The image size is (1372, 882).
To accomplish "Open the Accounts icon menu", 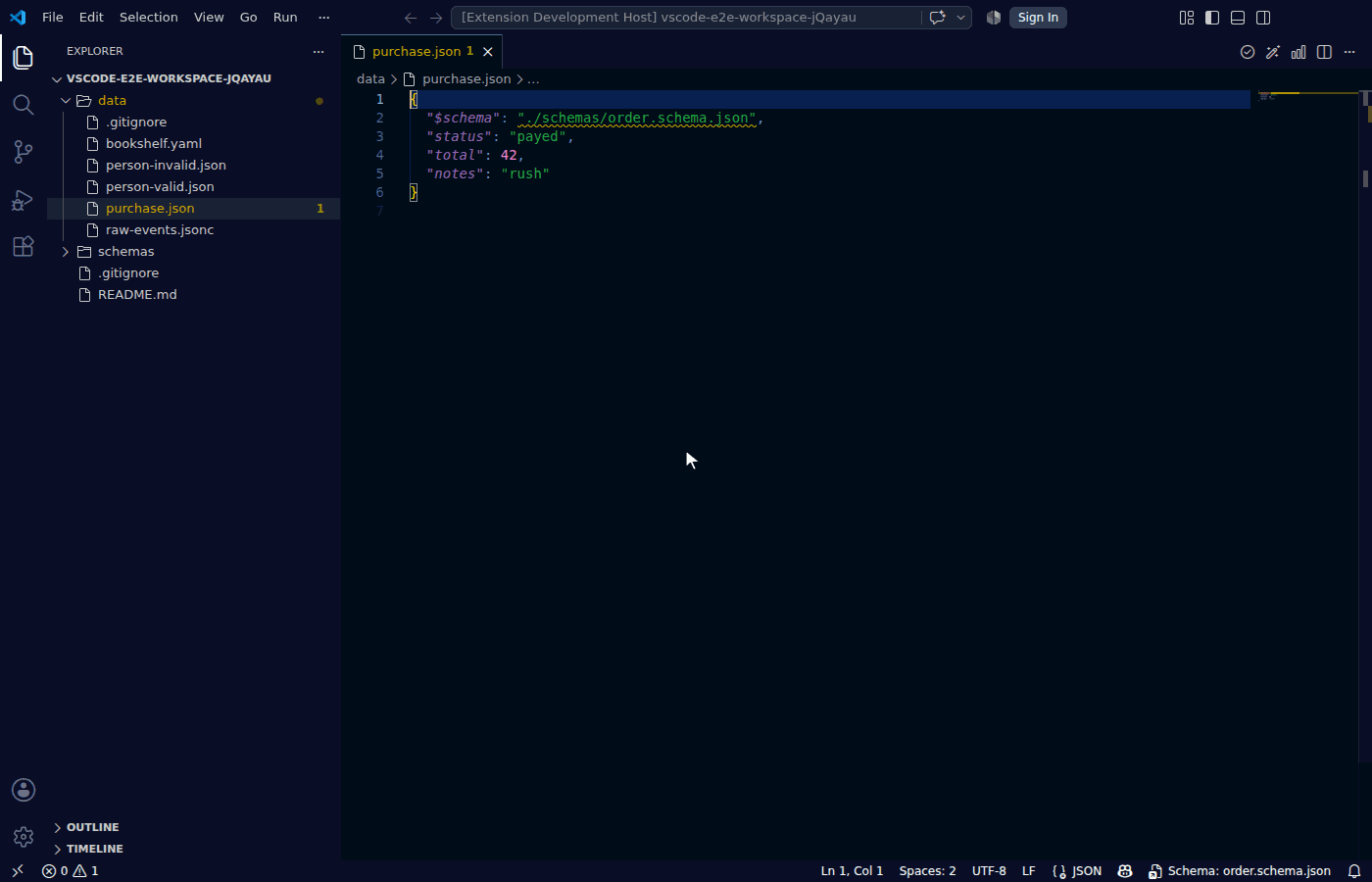I will tap(24, 790).
